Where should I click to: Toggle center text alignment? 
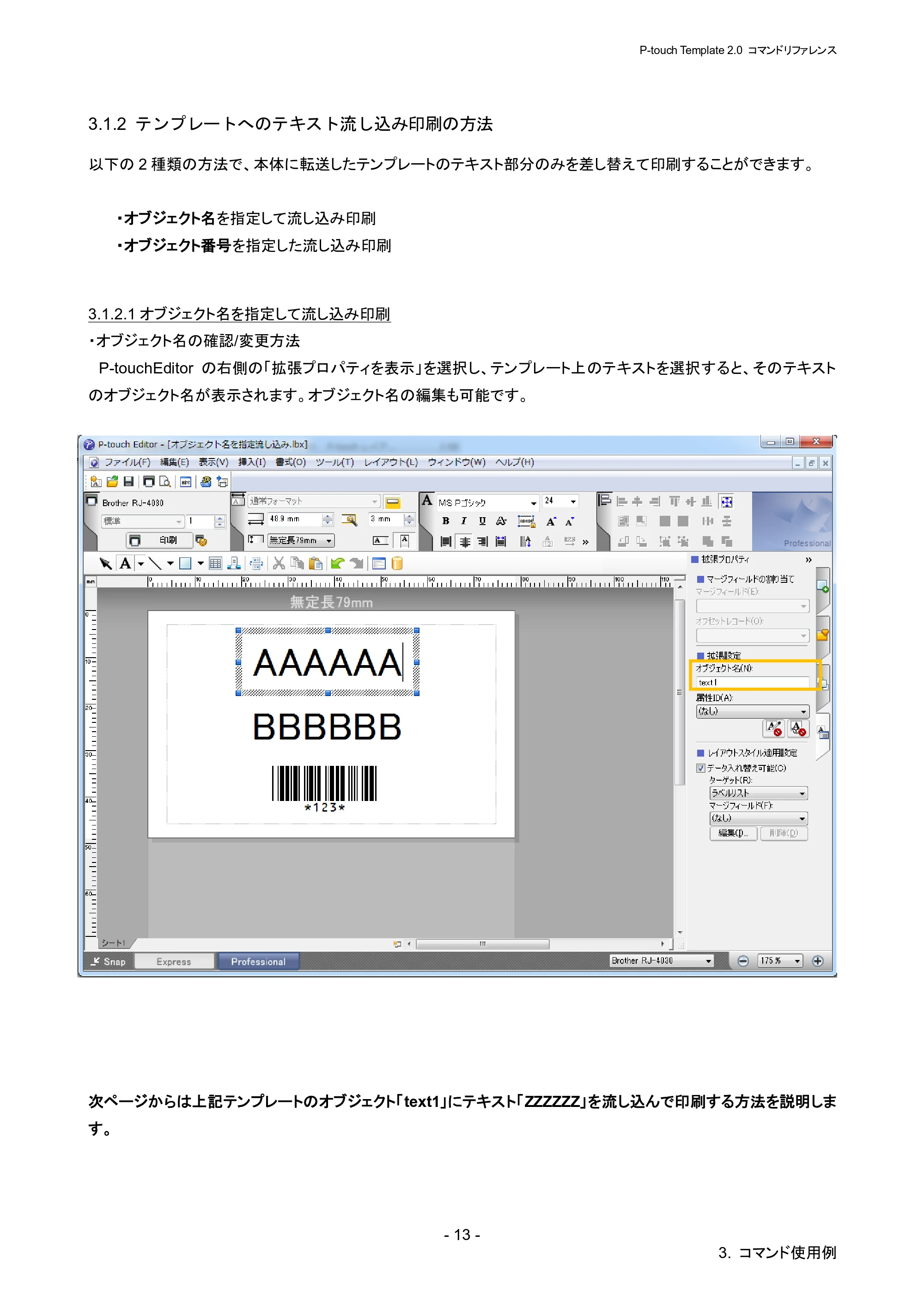[465, 541]
